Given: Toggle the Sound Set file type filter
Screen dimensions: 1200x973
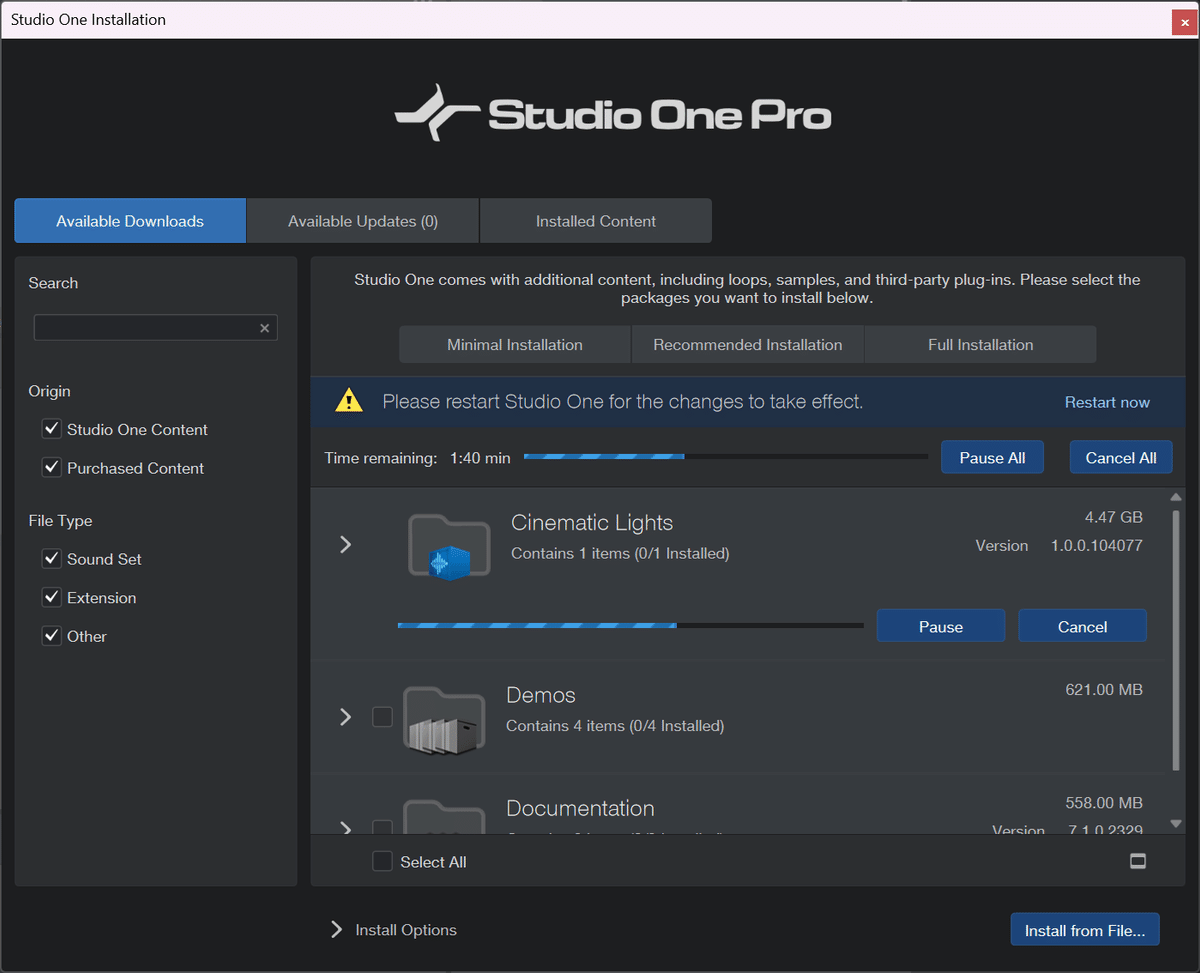Looking at the screenshot, I should [52, 559].
